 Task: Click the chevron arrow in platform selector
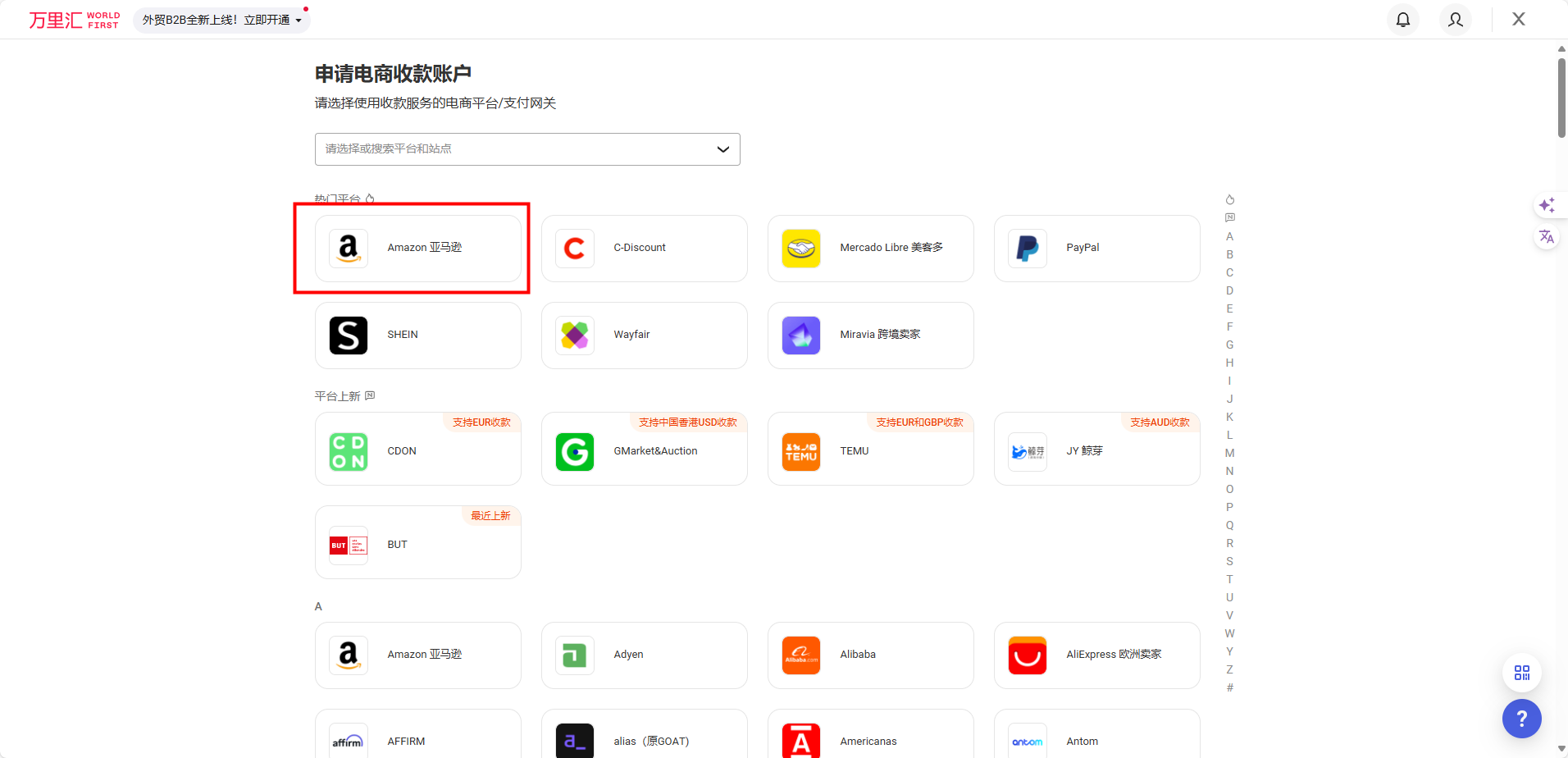tap(722, 149)
